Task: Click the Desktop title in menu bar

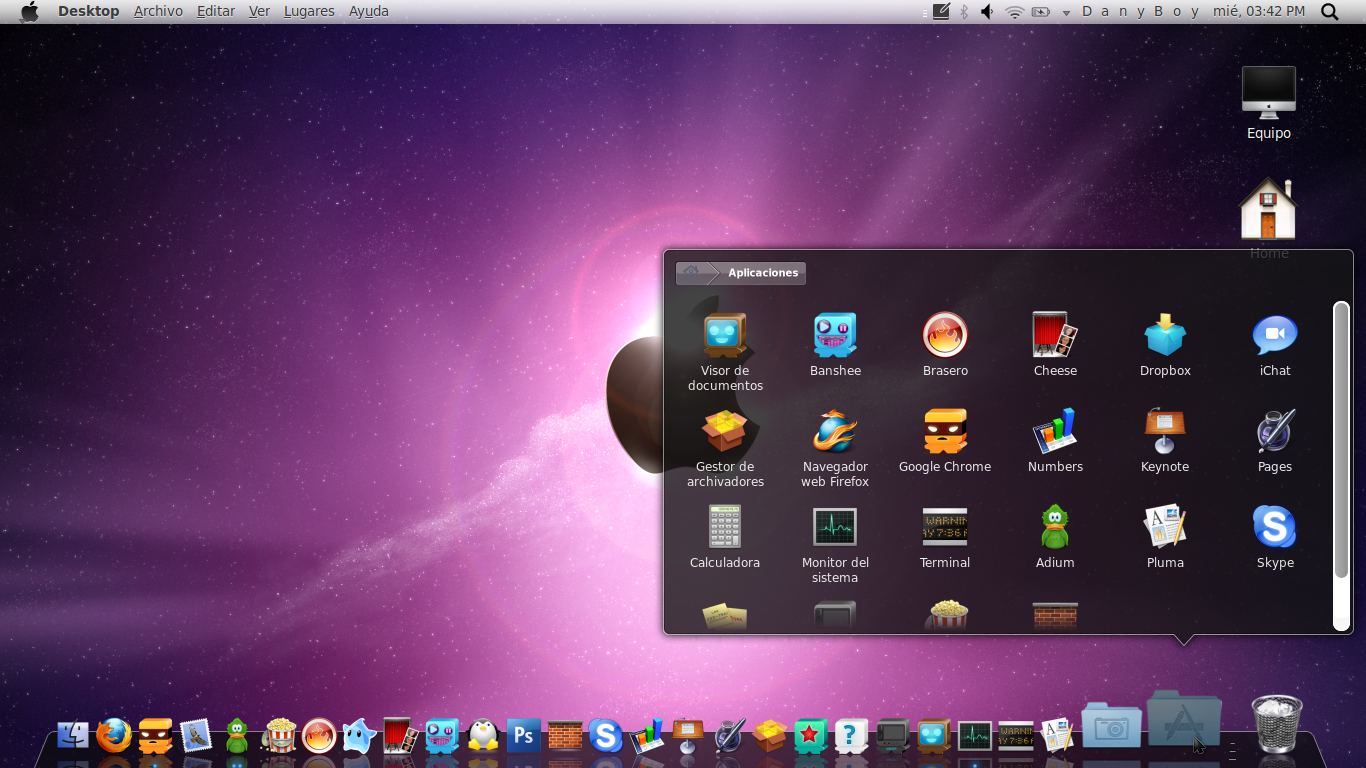Action: click(x=88, y=11)
